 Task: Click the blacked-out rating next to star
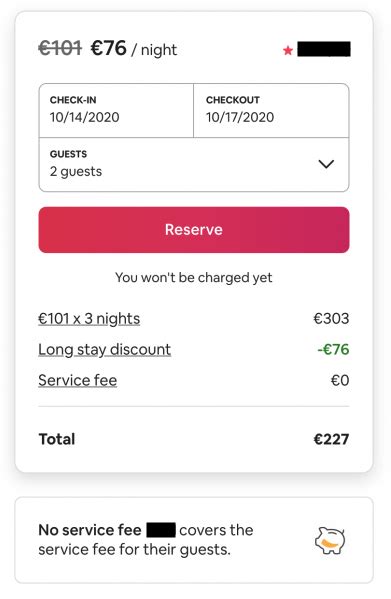[324, 49]
